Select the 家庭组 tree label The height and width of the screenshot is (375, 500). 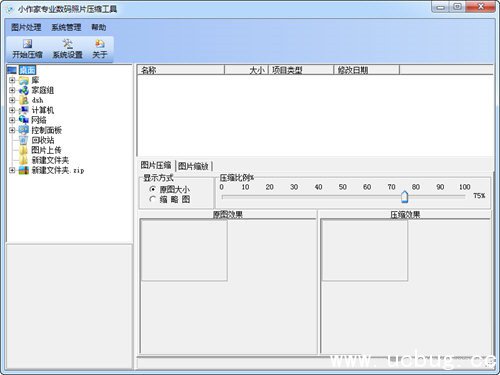43,90
